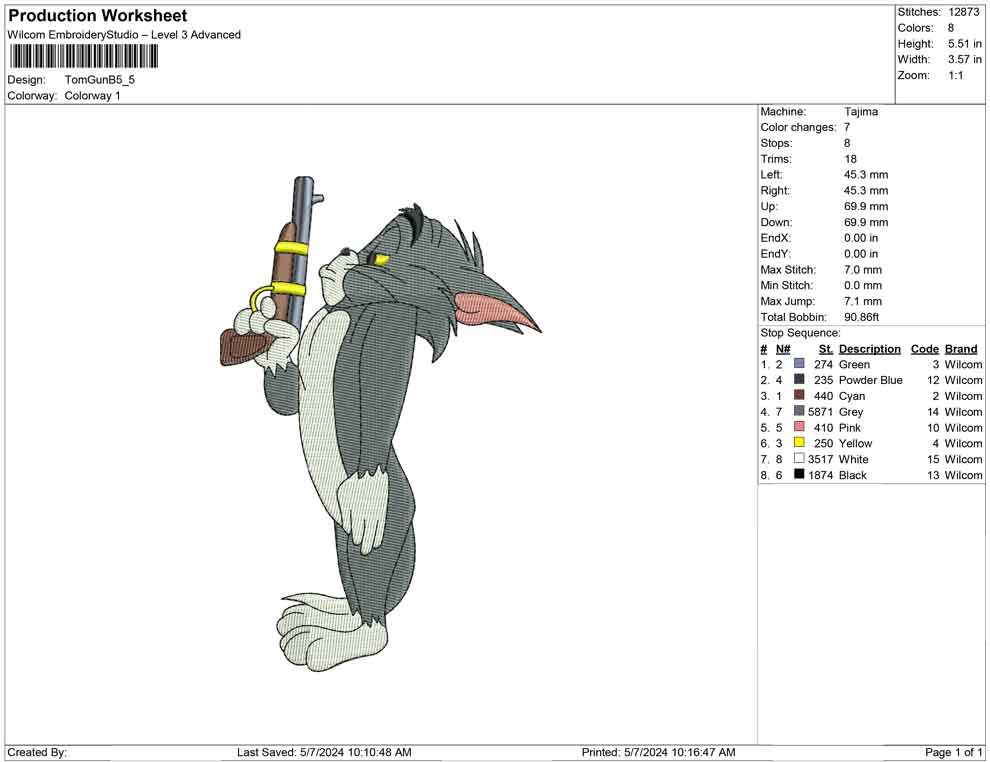Click the 'Code' column header
990x762 pixels.
pos(925,349)
